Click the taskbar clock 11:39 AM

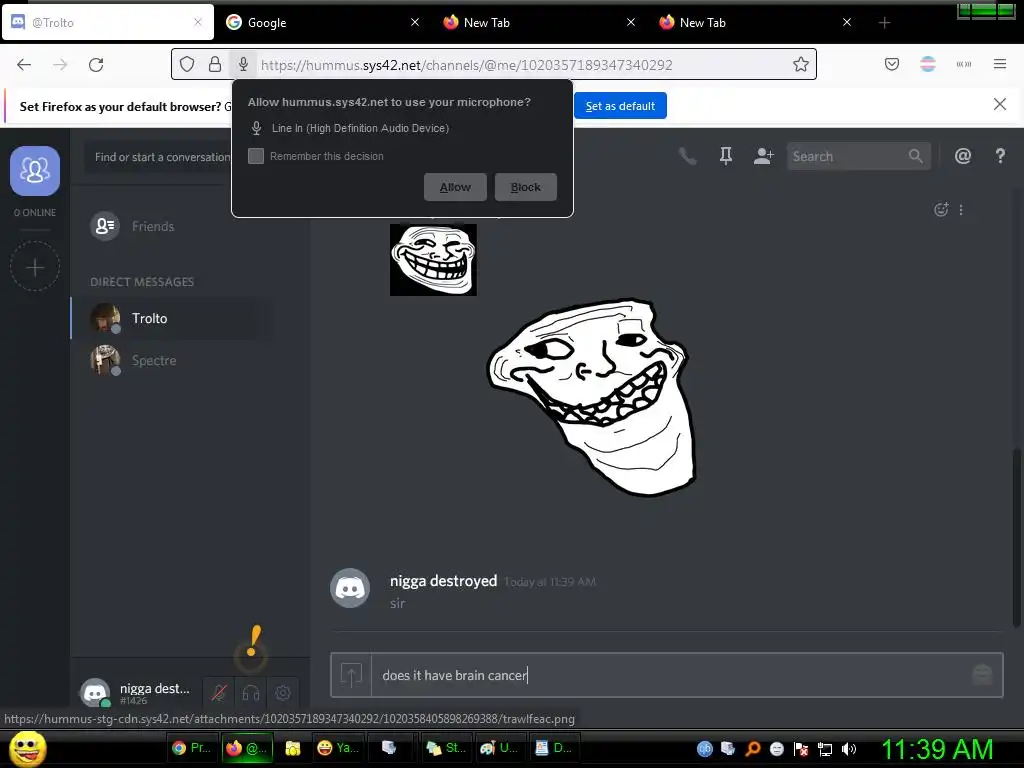point(937,749)
